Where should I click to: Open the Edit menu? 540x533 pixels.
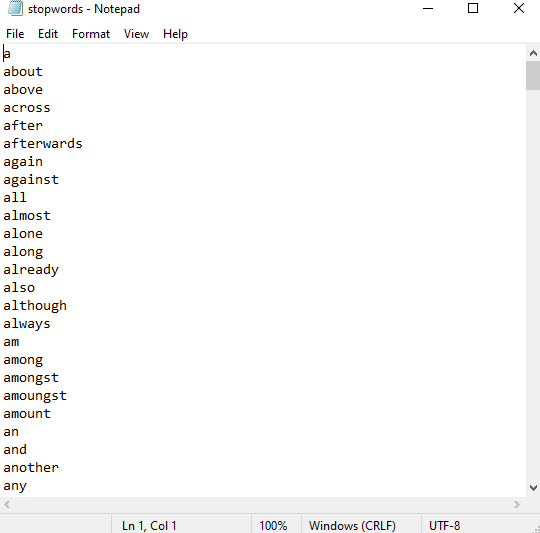click(x=48, y=34)
